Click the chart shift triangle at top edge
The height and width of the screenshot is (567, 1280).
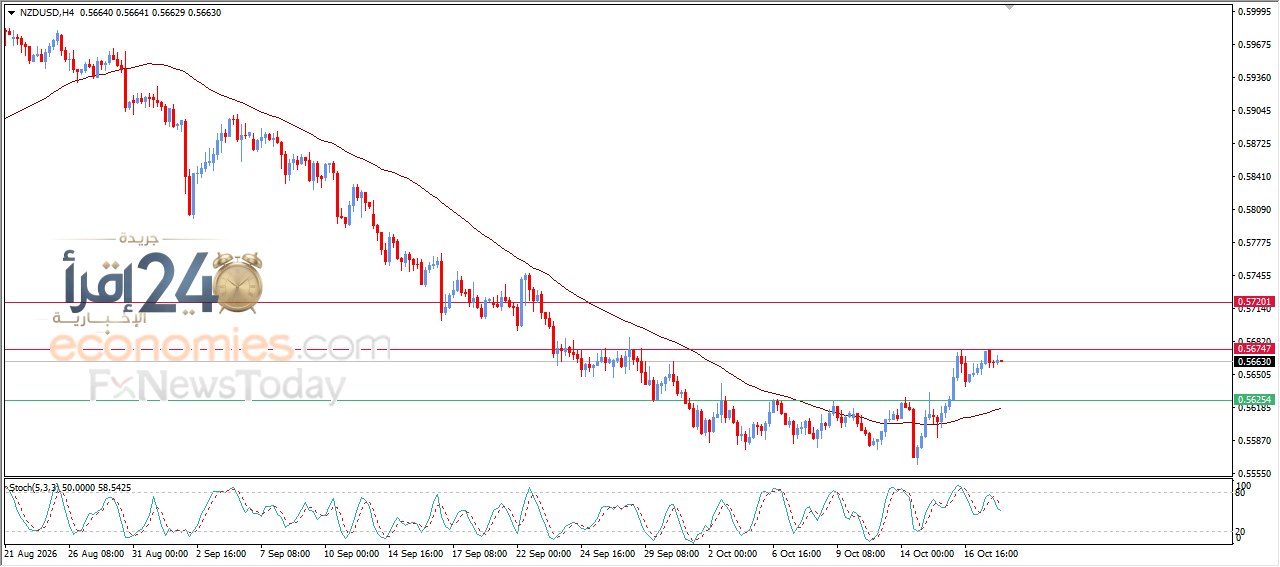tap(1010, 7)
